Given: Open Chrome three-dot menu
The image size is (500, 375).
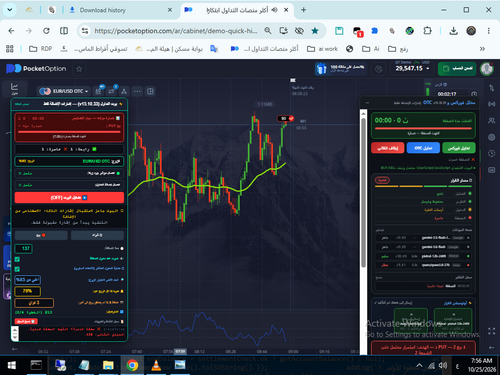Looking at the screenshot, I should coord(489,31).
